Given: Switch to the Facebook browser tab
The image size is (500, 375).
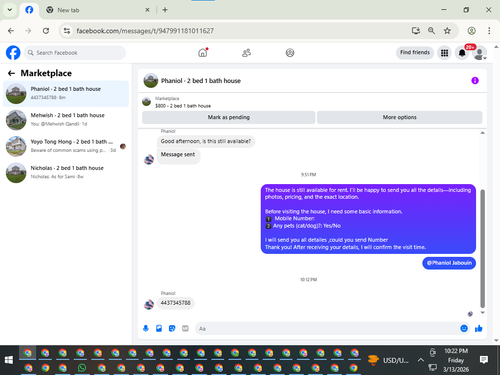Looking at the screenshot, I should (29, 10).
